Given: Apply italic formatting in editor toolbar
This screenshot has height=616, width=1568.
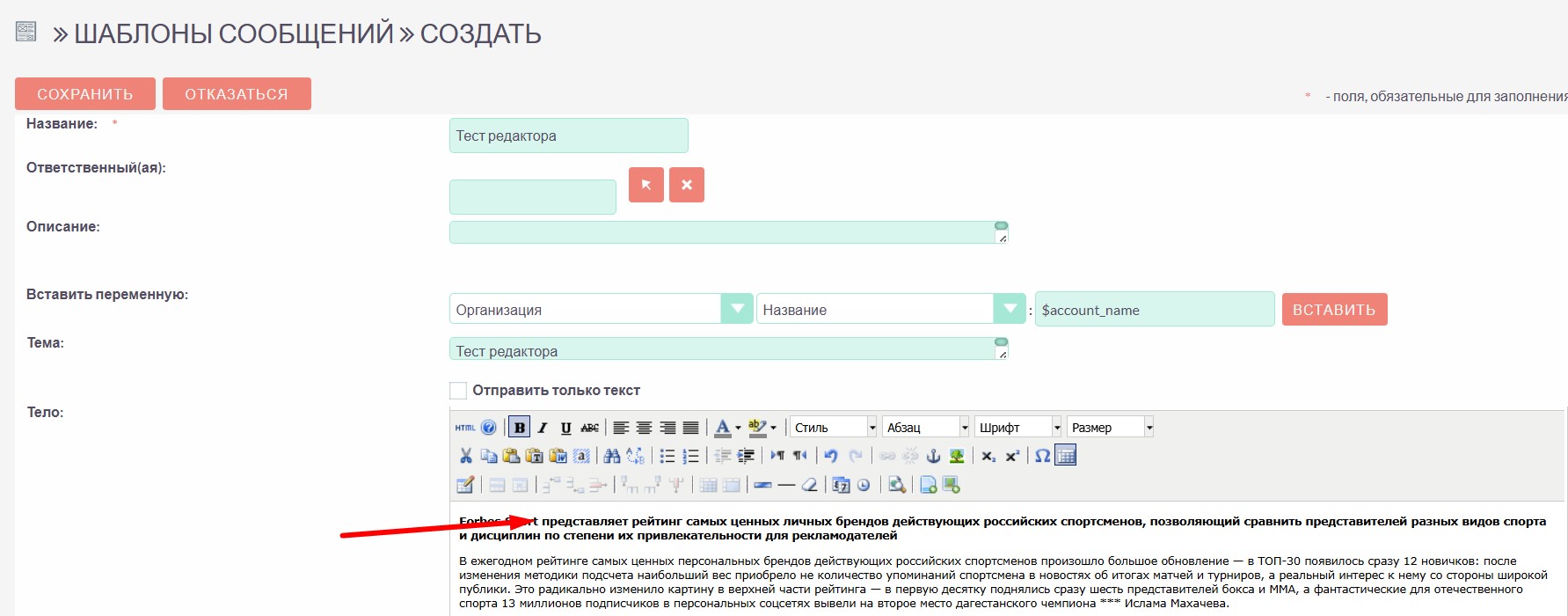Looking at the screenshot, I should (x=543, y=428).
